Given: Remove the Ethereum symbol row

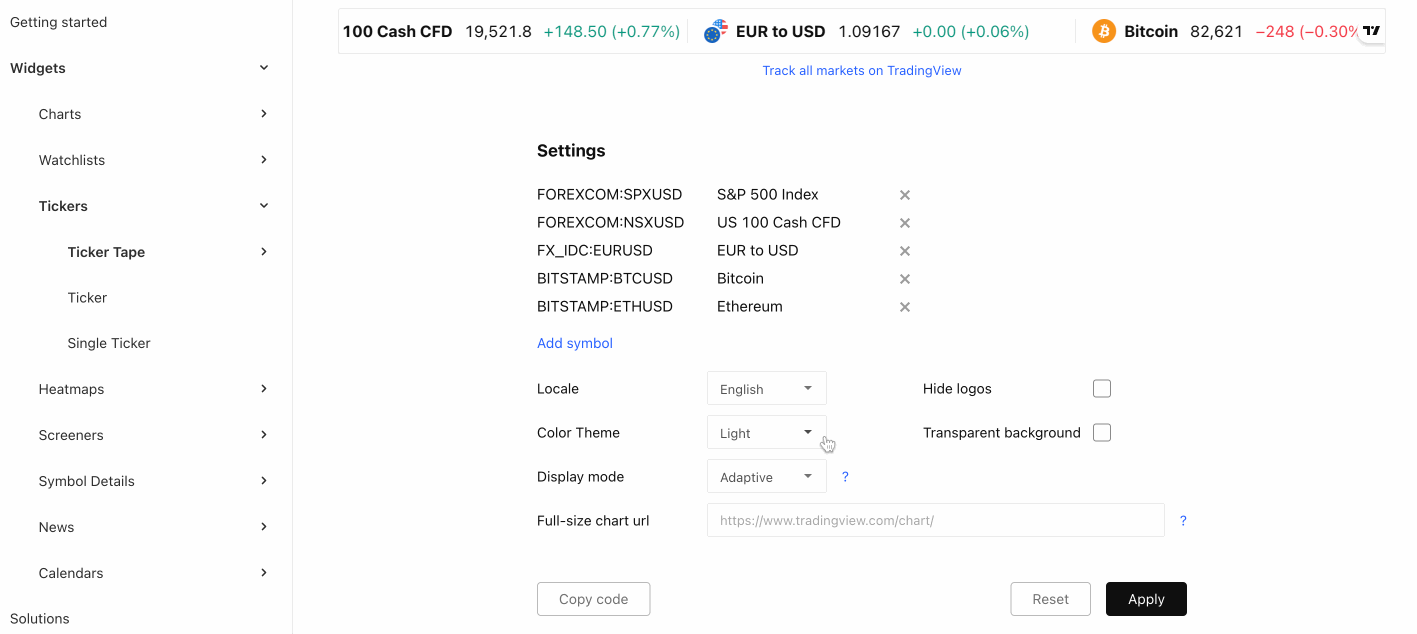Looking at the screenshot, I should (x=905, y=307).
